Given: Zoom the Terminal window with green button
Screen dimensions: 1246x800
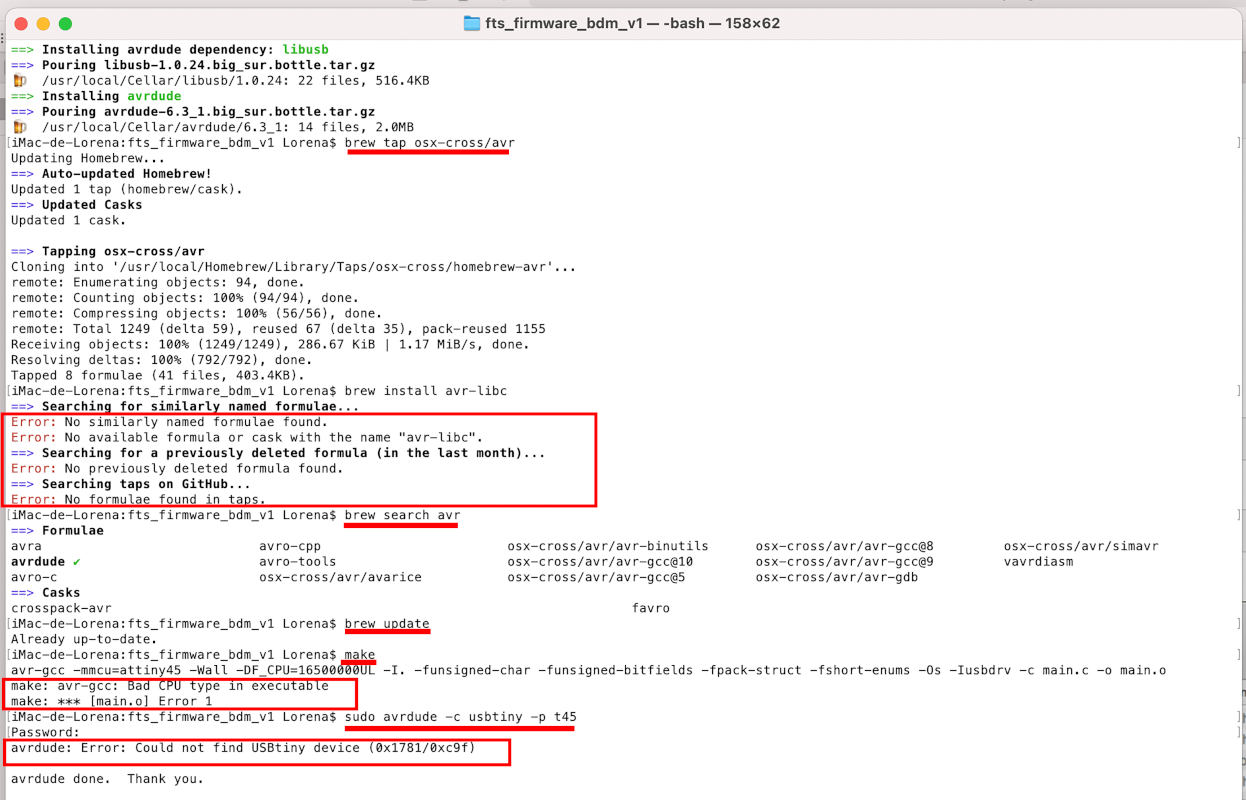Looking at the screenshot, I should [x=65, y=23].
